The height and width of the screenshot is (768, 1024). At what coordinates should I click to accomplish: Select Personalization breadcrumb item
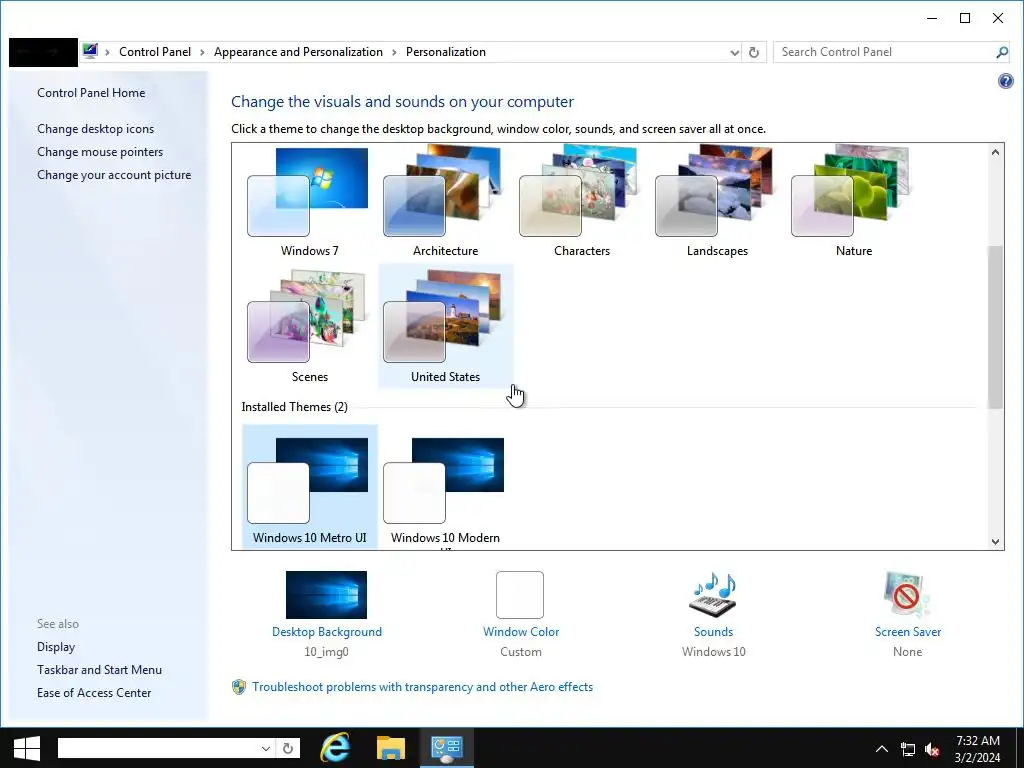446,52
